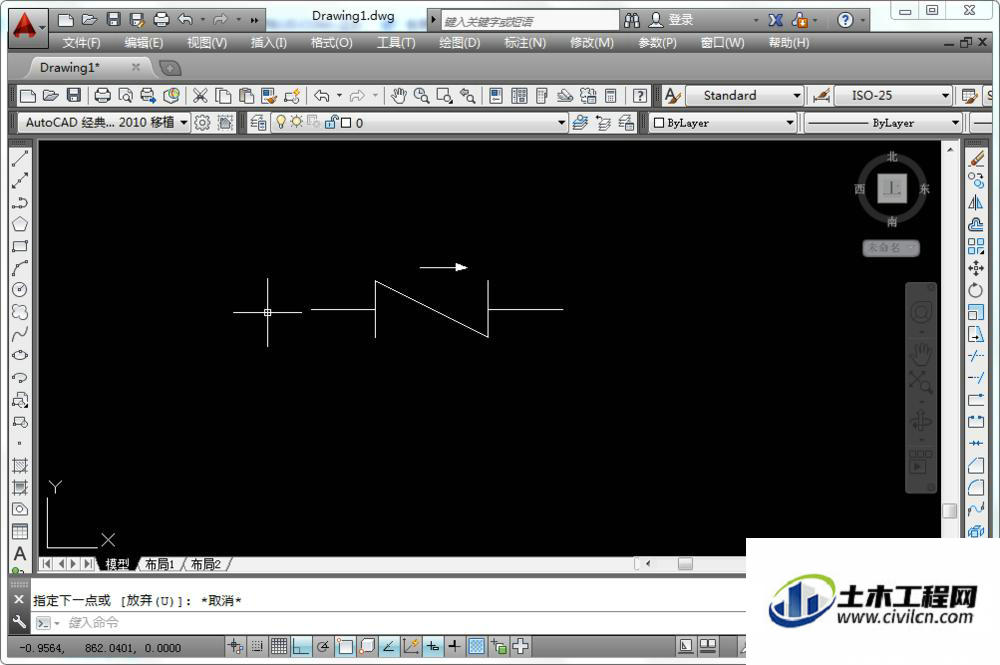1000x665 pixels.
Task: Open the Help question mark toolbar icon
Action: coord(640,96)
